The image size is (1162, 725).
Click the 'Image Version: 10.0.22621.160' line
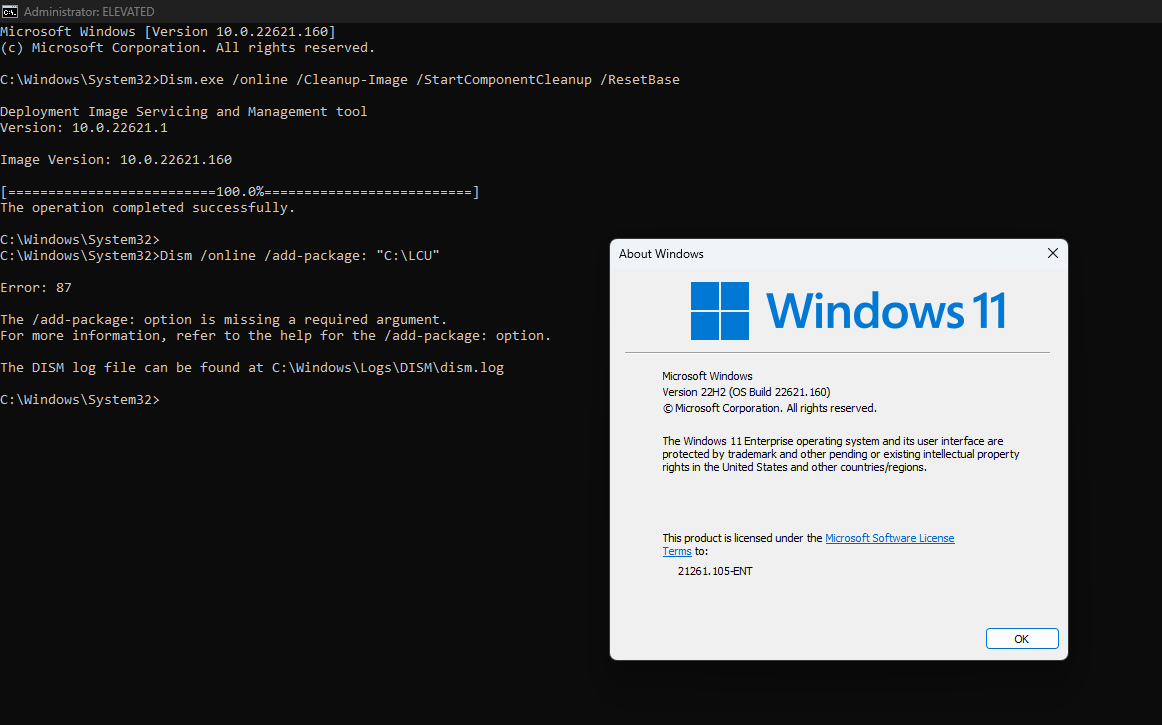tap(116, 159)
